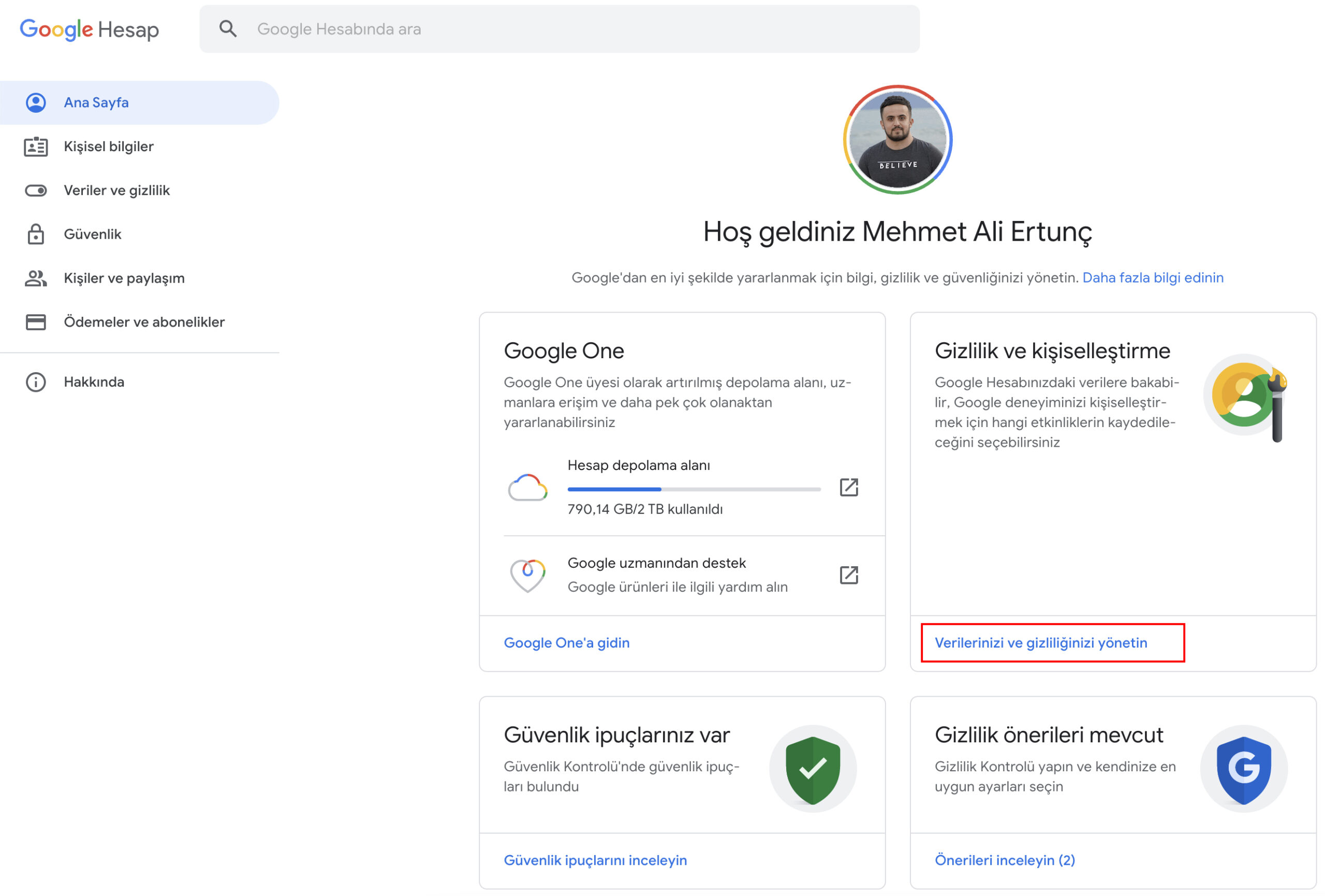
Task: Click the Google uzmanından destek heart icon
Action: pyautogui.click(x=527, y=575)
